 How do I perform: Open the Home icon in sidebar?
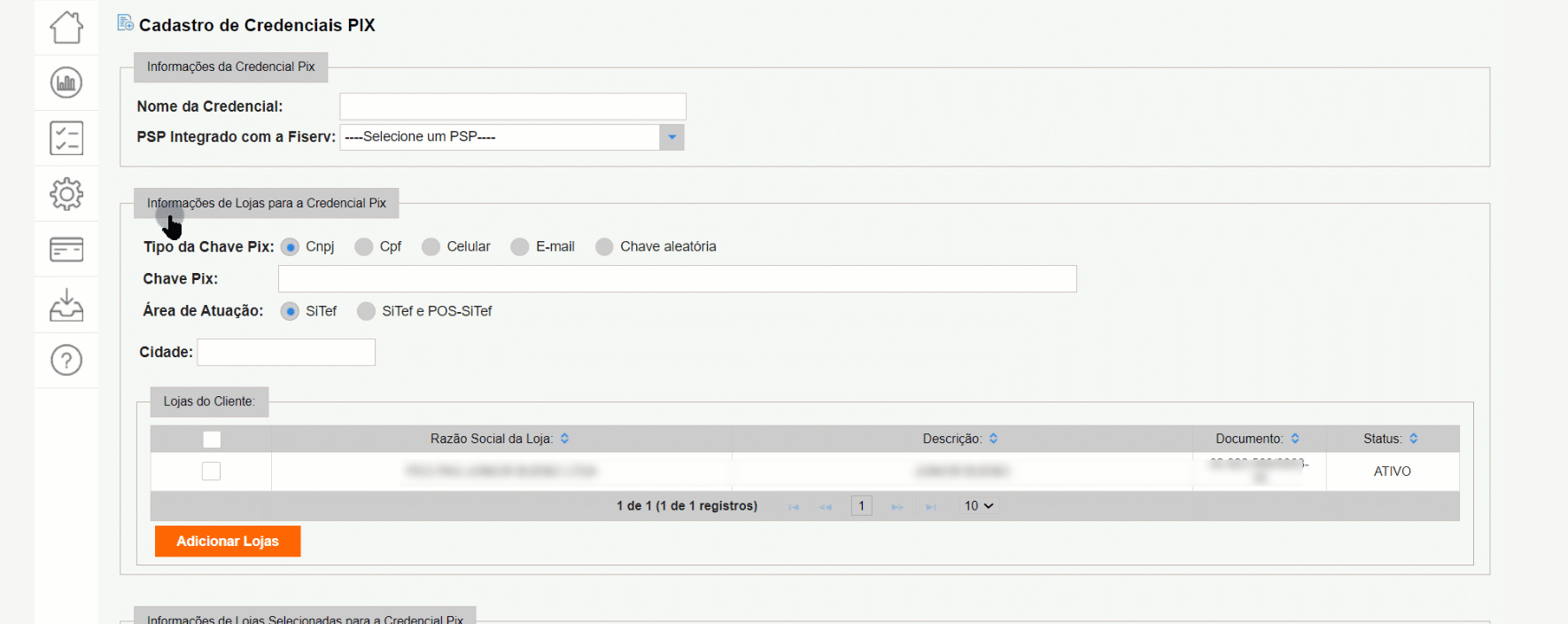(x=66, y=27)
